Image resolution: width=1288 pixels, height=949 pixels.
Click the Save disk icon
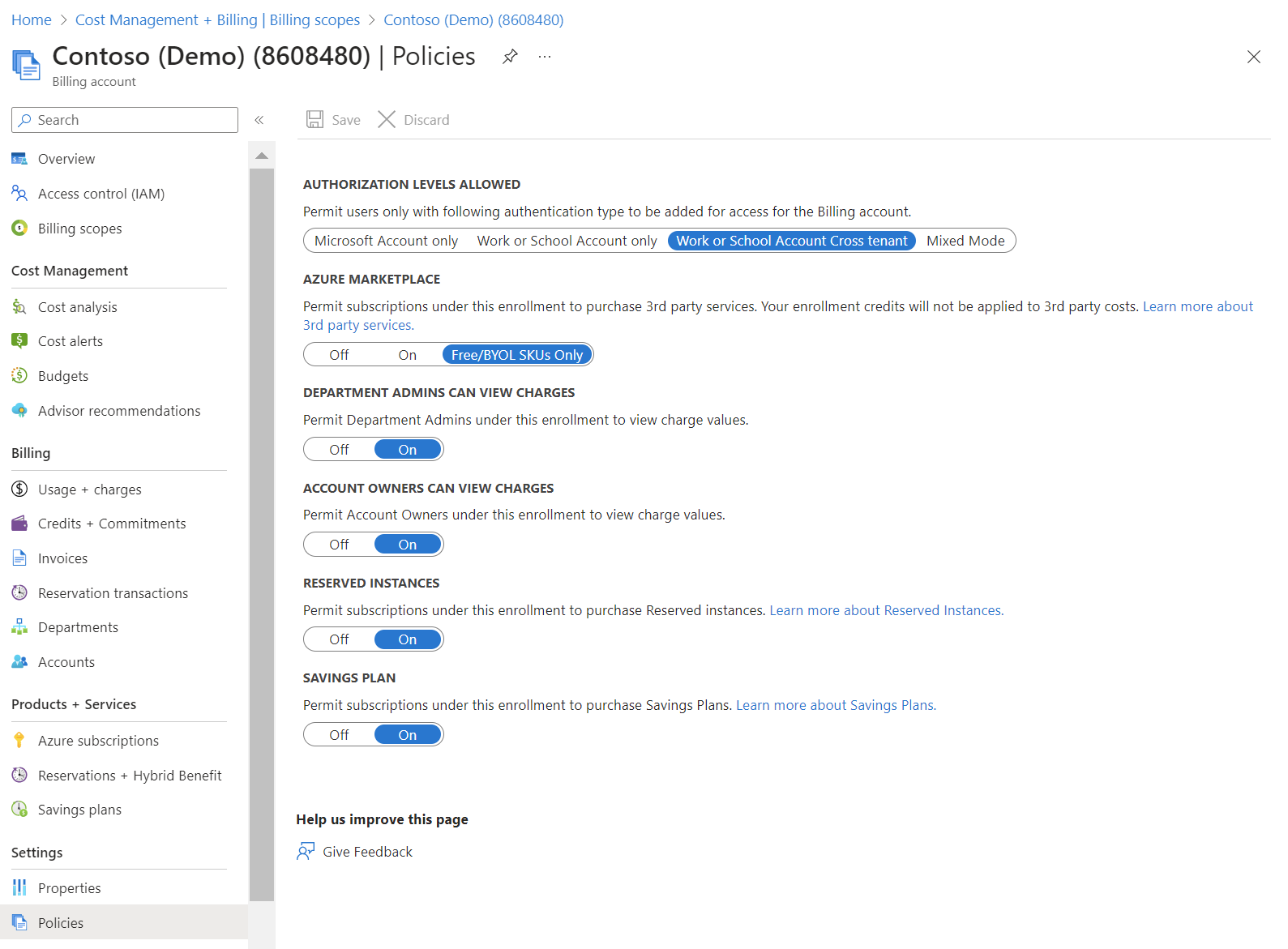315,120
